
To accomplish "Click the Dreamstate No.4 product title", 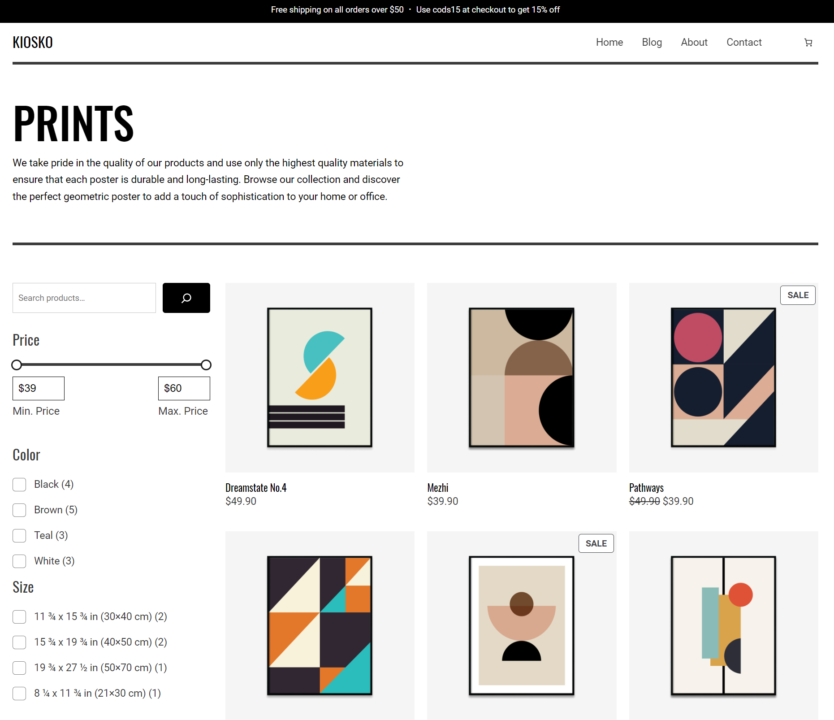I will pyautogui.click(x=256, y=488).
